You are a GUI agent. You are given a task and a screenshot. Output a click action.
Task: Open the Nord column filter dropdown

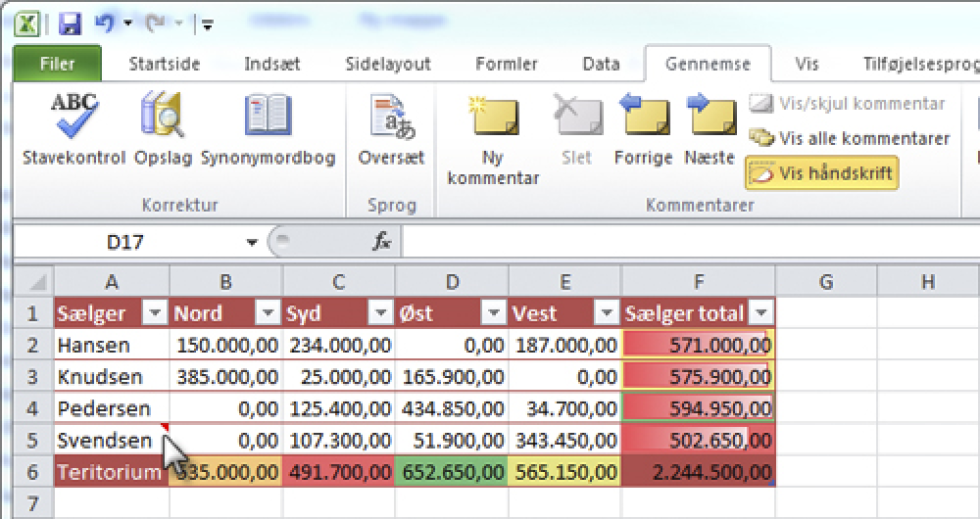click(266, 314)
